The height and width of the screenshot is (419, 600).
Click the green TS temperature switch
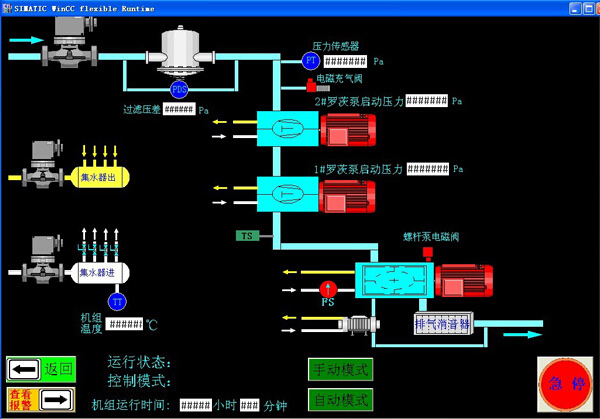point(246,236)
